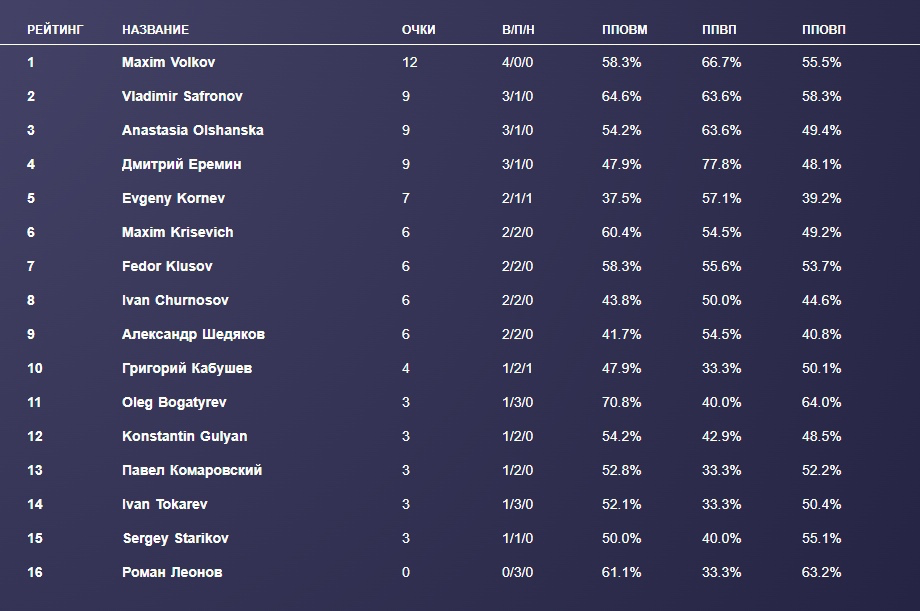Screen dimensions: 920x611
Task: Open player Maxim Volkov
Action: (168, 62)
